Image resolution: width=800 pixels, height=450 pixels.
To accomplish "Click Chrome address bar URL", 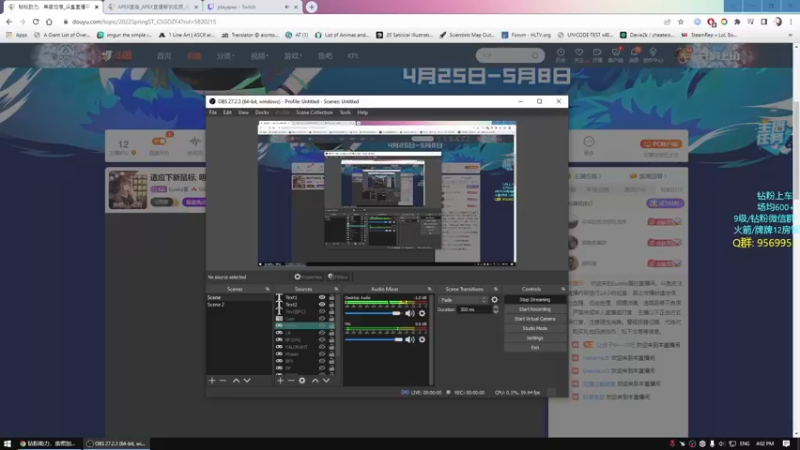I will [x=144, y=22].
